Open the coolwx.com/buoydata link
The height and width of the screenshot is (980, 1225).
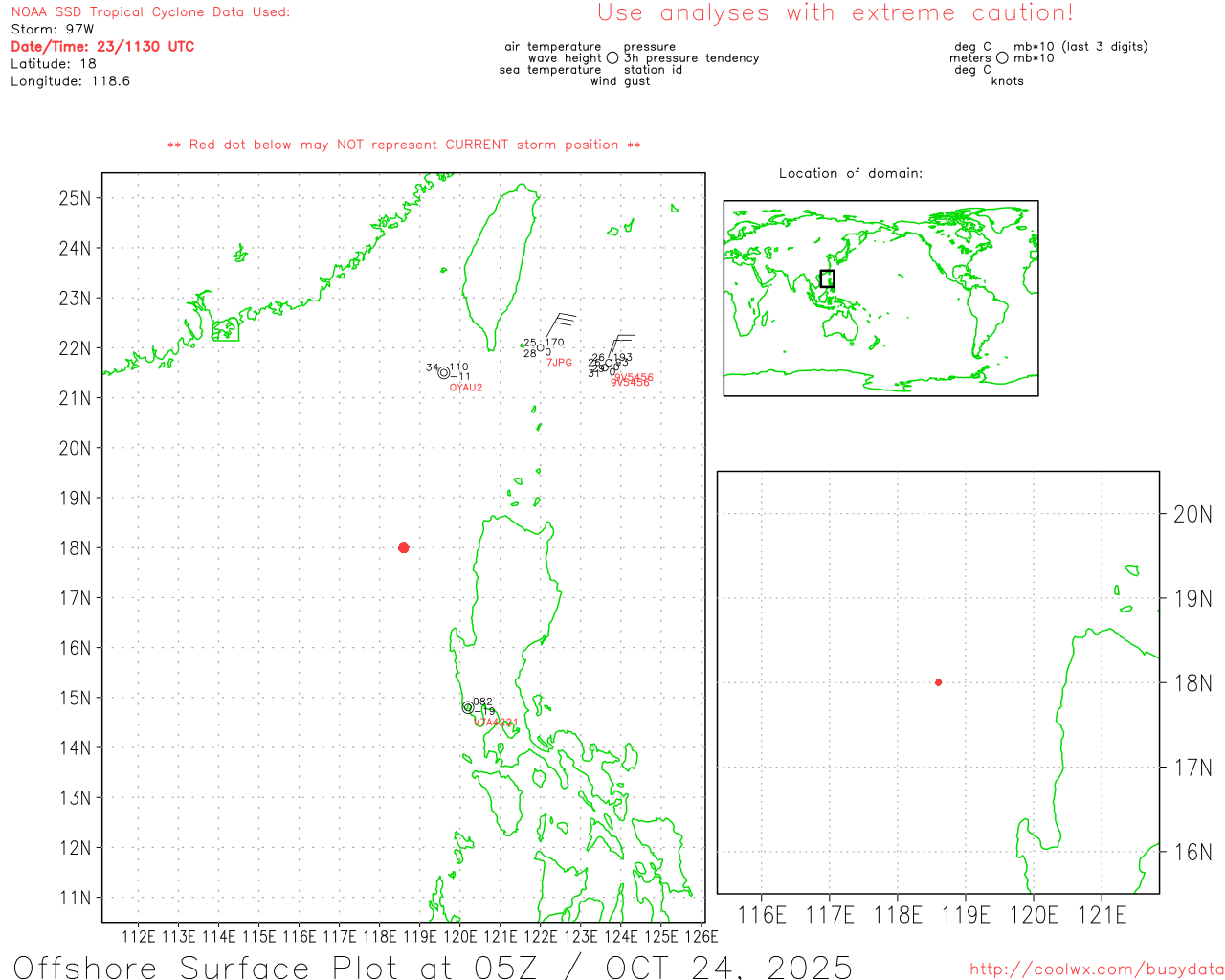1096,969
